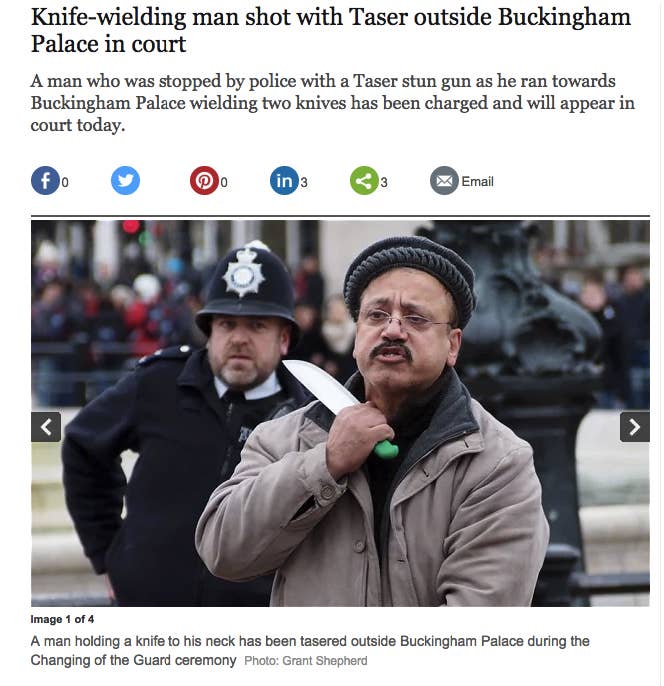Show the previous gallery image
Screen dimensions: 664x686
click(46, 427)
